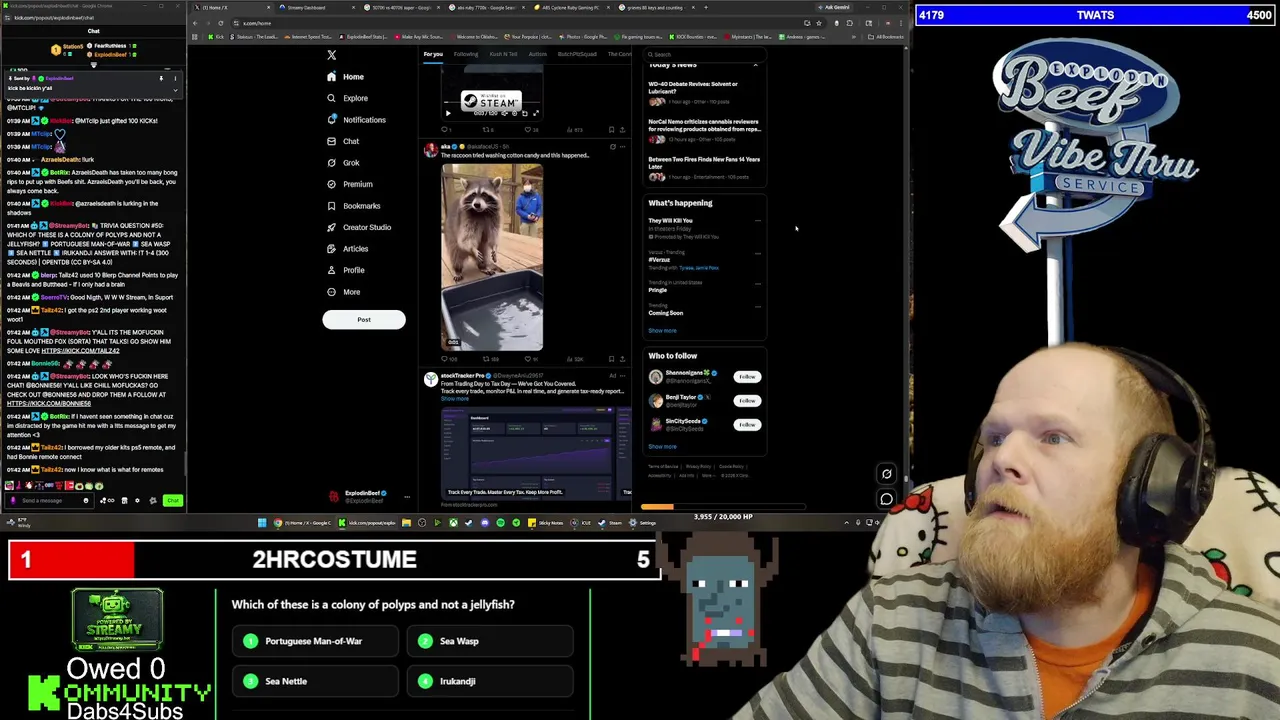Click the X search field
This screenshot has height=720, width=1280.
pyautogui.click(x=705, y=54)
